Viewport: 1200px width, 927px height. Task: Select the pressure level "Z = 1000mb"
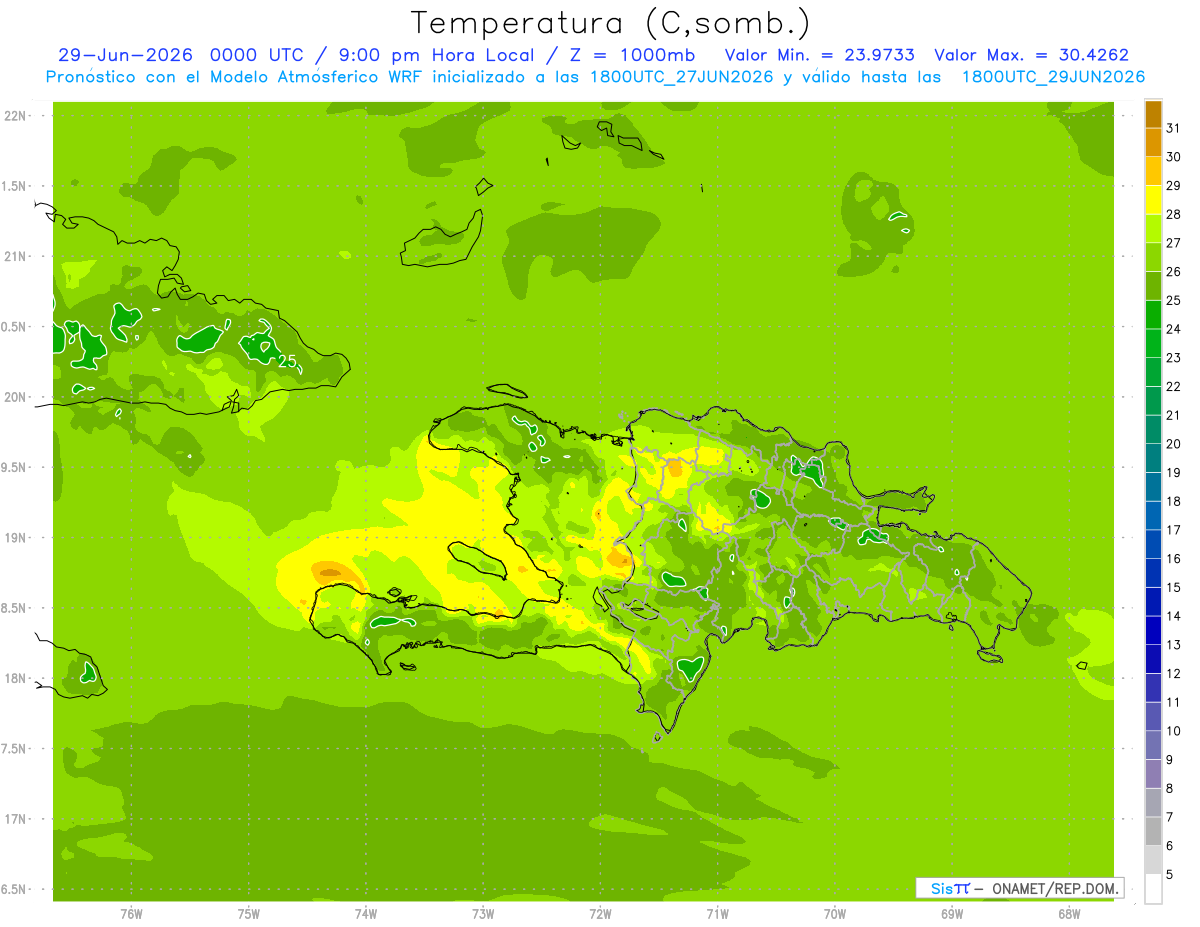[630, 55]
